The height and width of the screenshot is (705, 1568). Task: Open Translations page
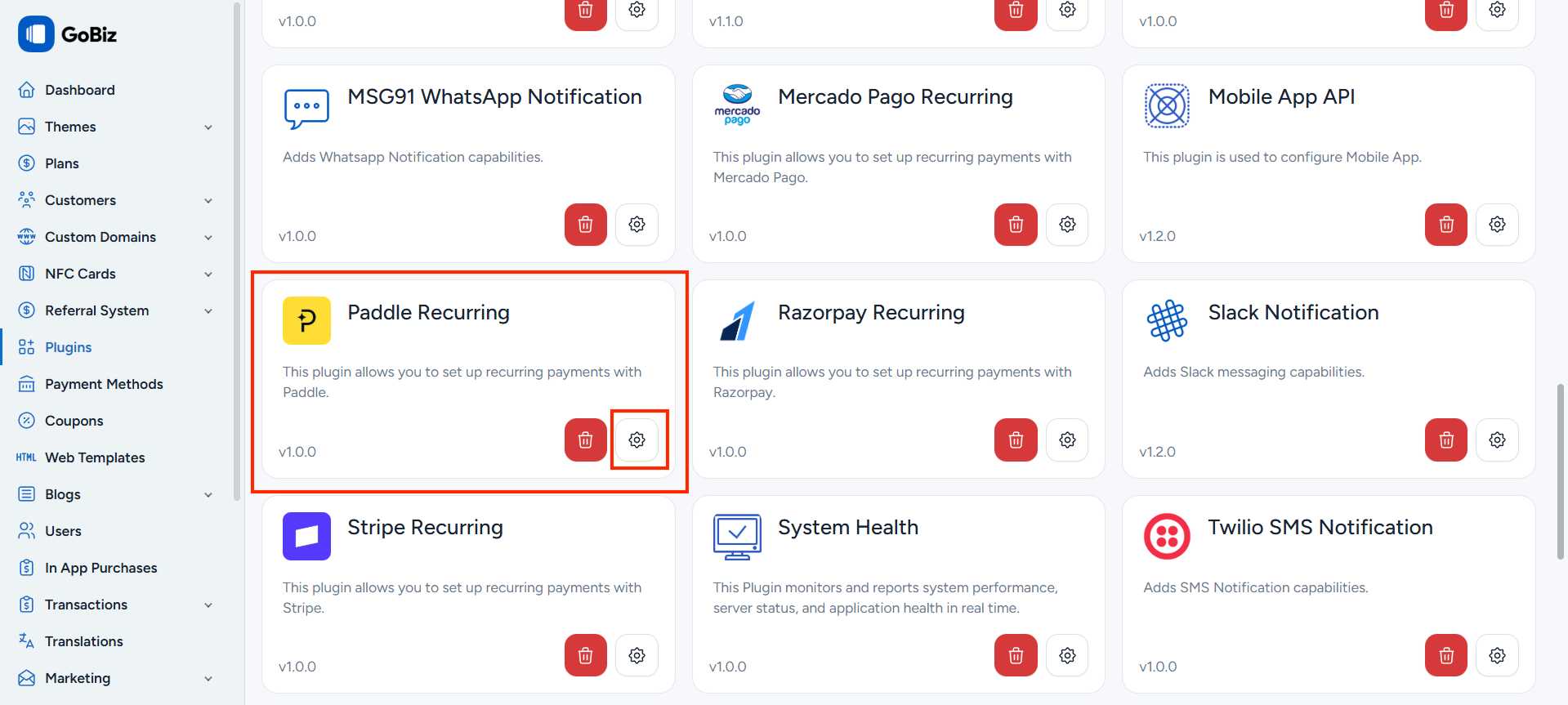click(83, 641)
